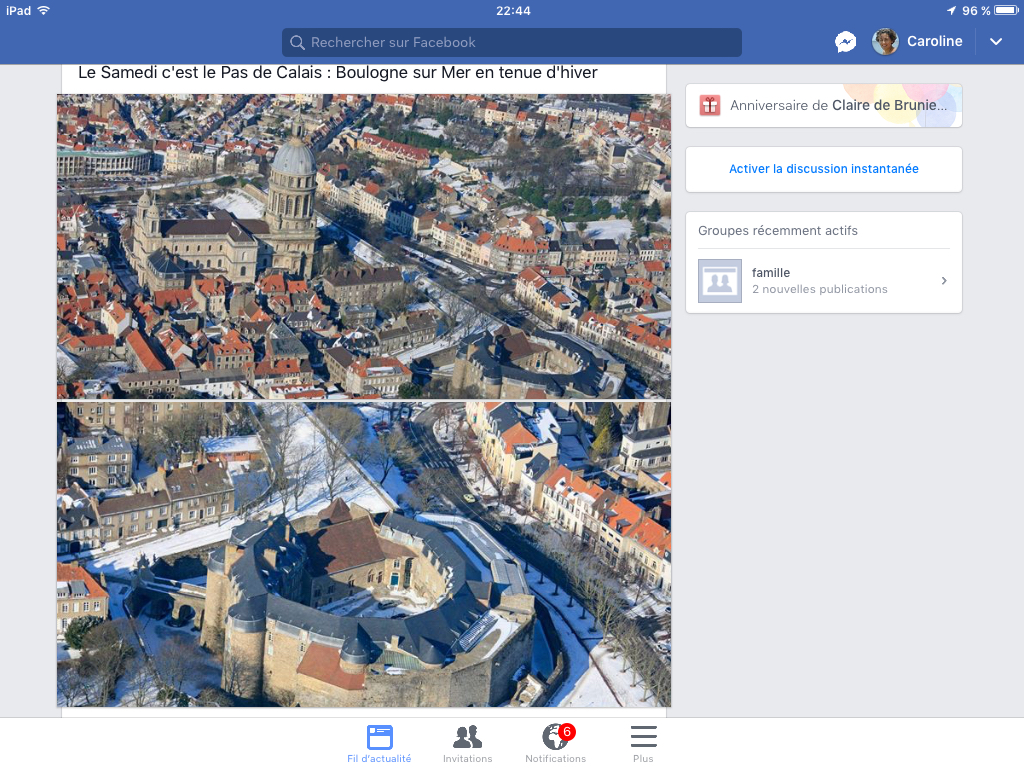Open the post titled Le Samedi c'est le Pas de Calais
This screenshot has height=768, width=1024.
337,73
